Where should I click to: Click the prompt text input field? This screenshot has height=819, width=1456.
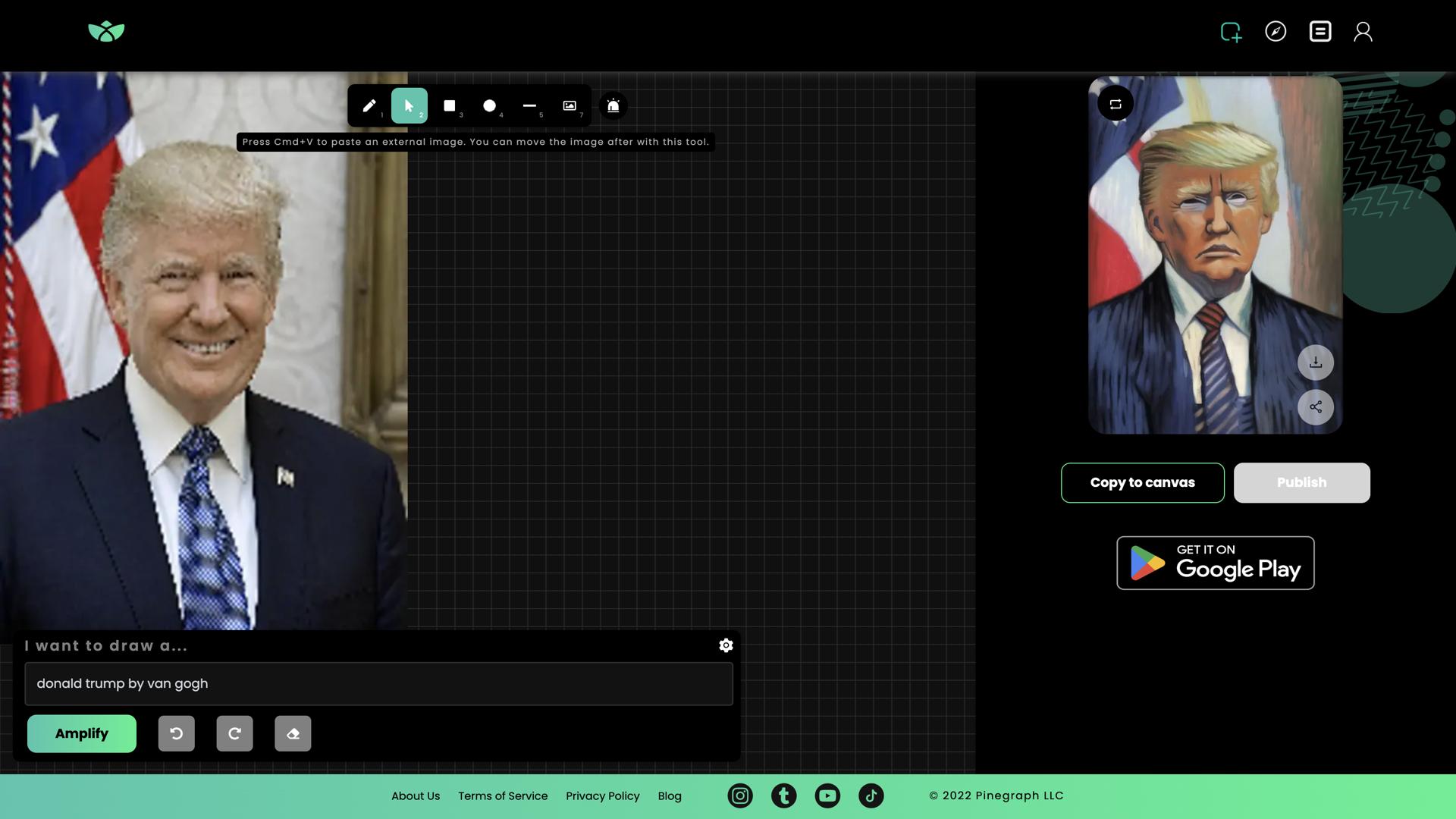pyautogui.click(x=379, y=684)
